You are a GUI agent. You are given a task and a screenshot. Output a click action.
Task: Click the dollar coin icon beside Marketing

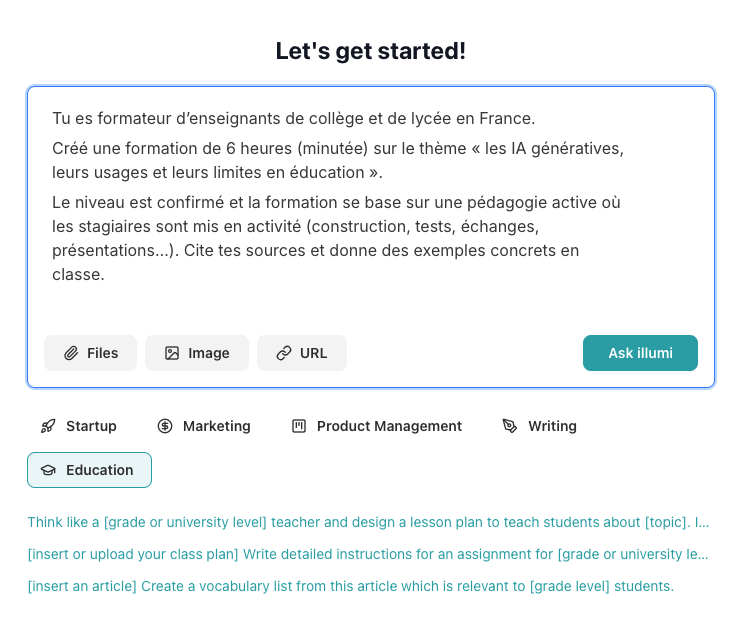[x=165, y=426]
